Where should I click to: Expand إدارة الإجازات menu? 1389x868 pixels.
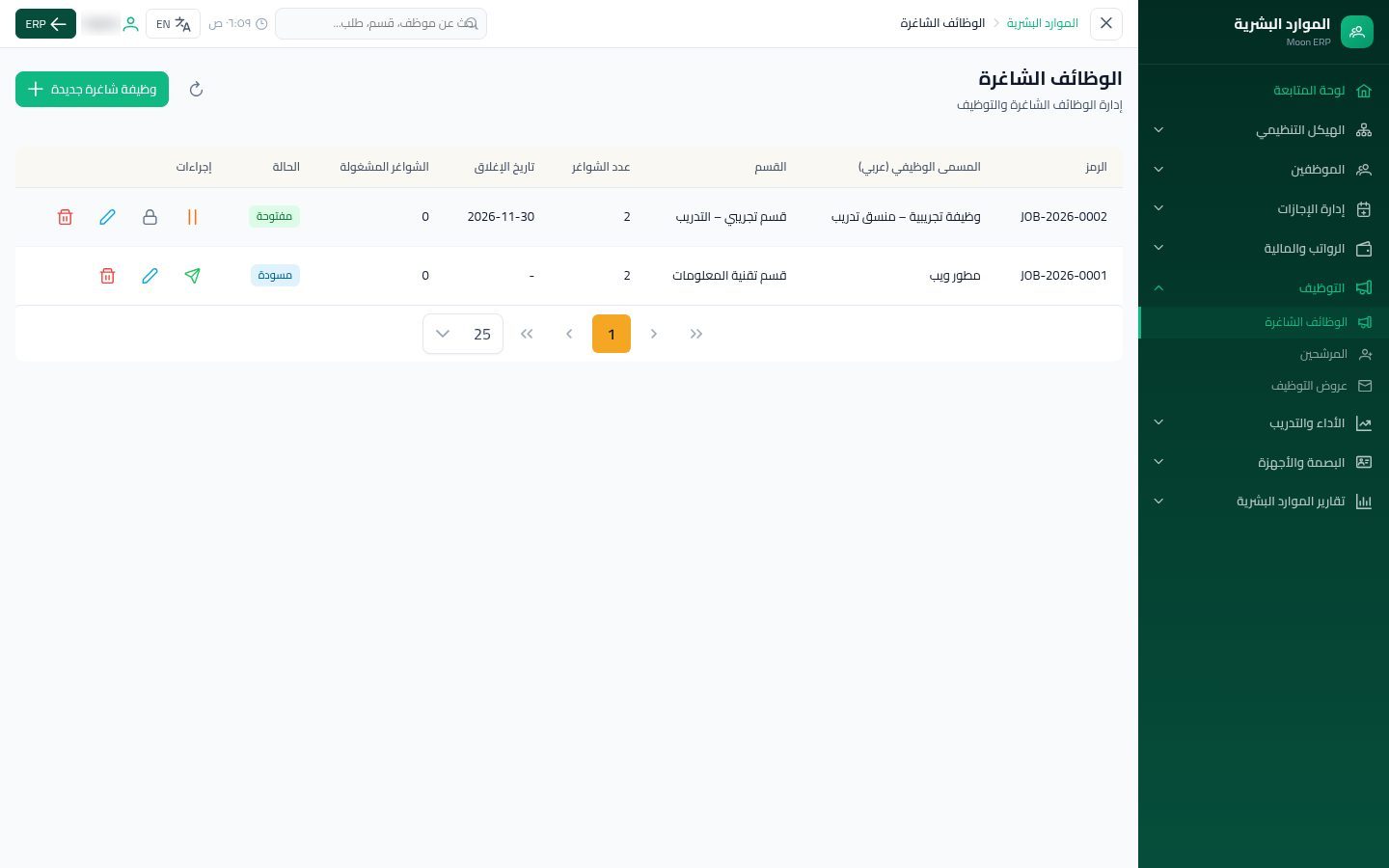point(1264,209)
